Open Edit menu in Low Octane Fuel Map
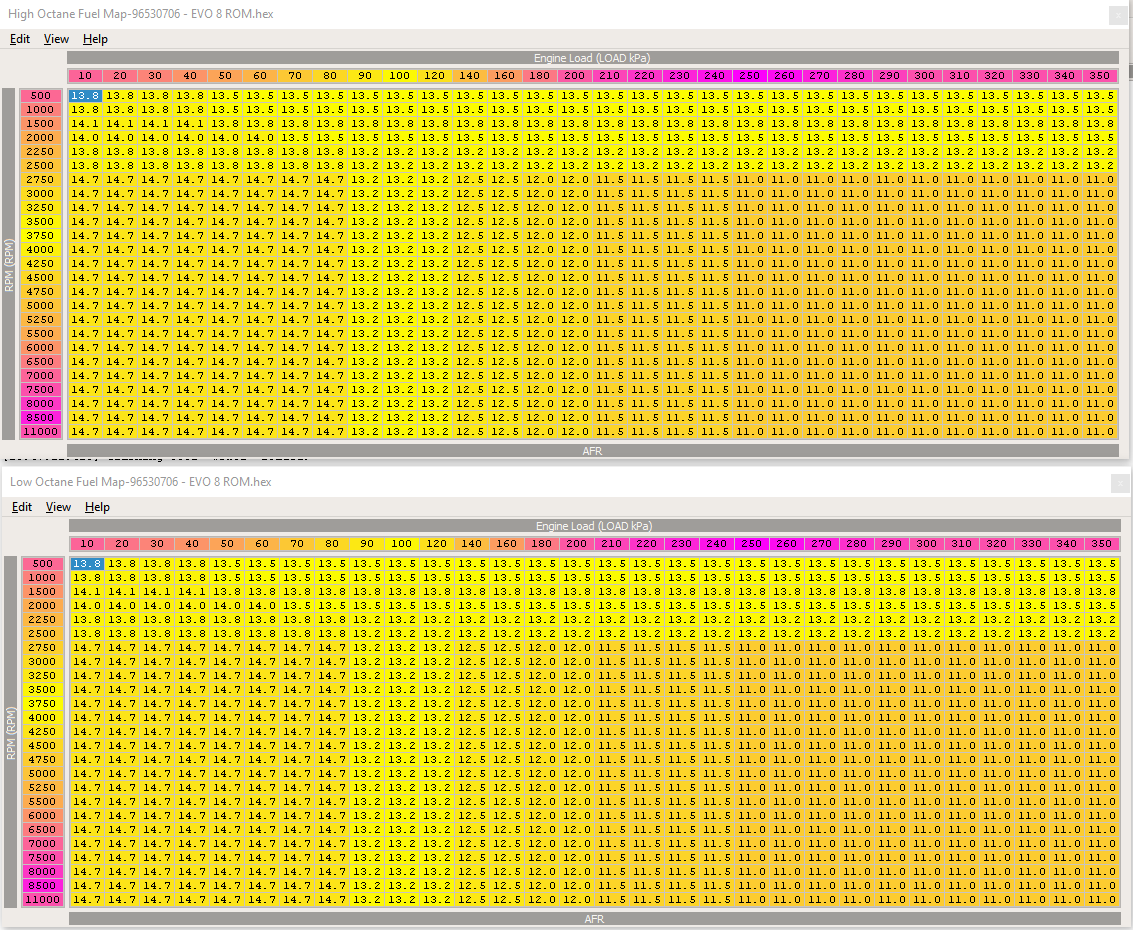Viewport: 1133px width, 930px height. [x=21, y=507]
